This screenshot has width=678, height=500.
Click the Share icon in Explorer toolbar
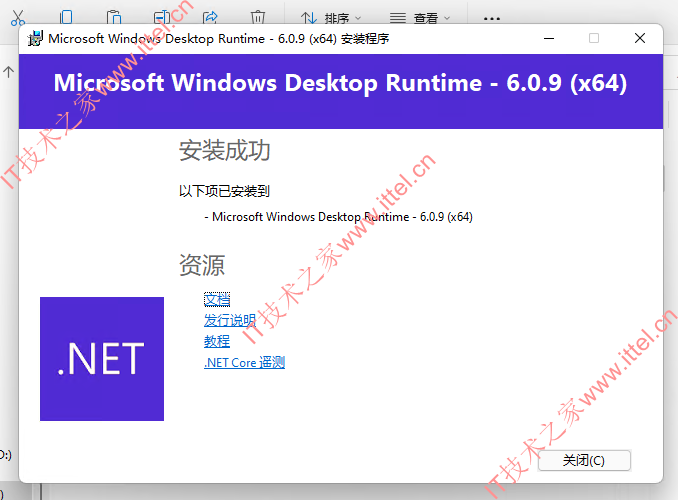click(x=210, y=17)
